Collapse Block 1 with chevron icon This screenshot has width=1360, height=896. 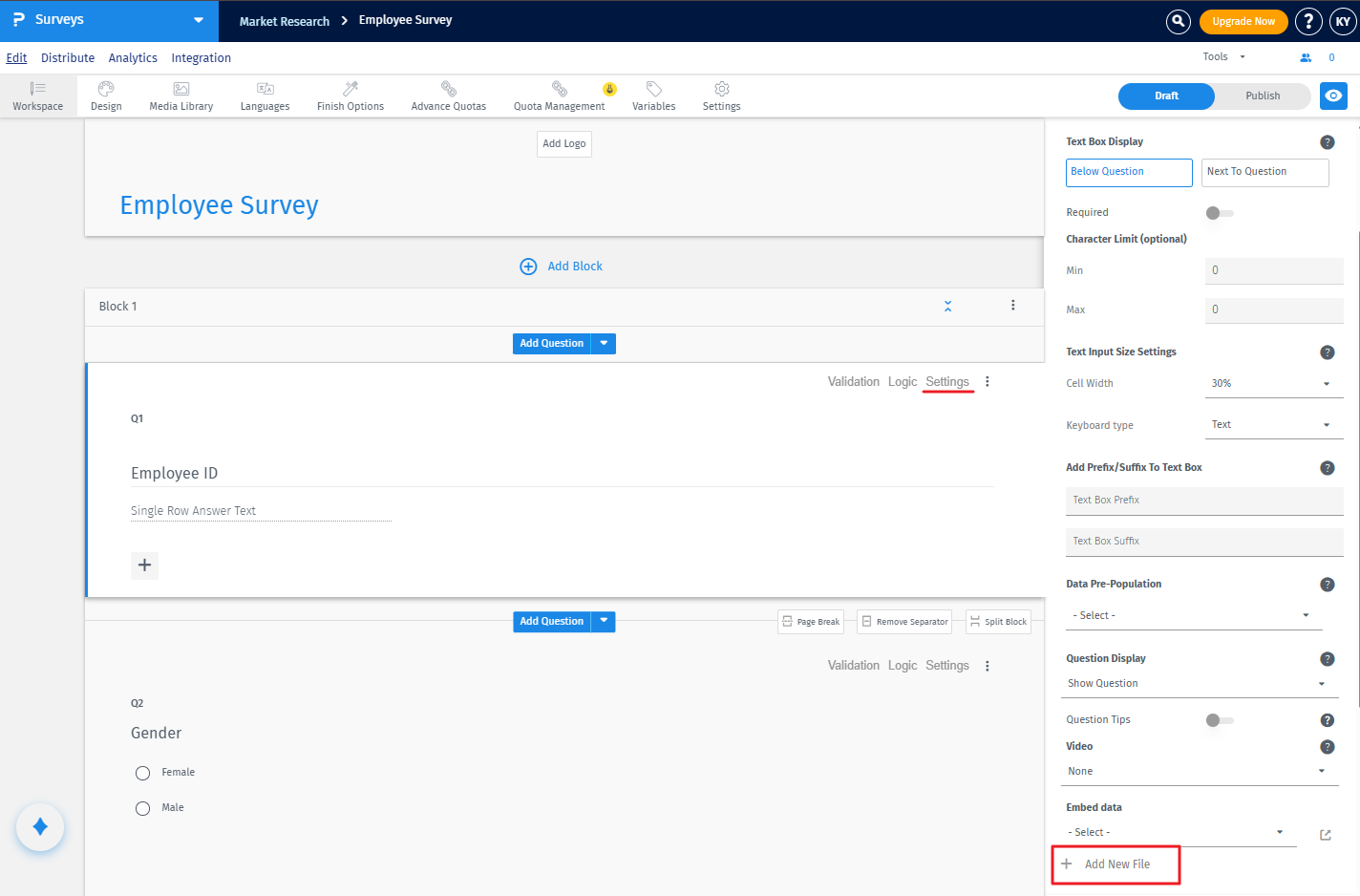947,306
